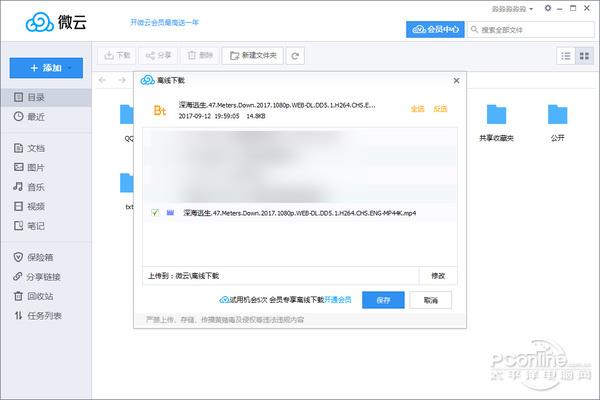Open settings gear in title bar
Screen dimensions: 600x400
[548, 8]
